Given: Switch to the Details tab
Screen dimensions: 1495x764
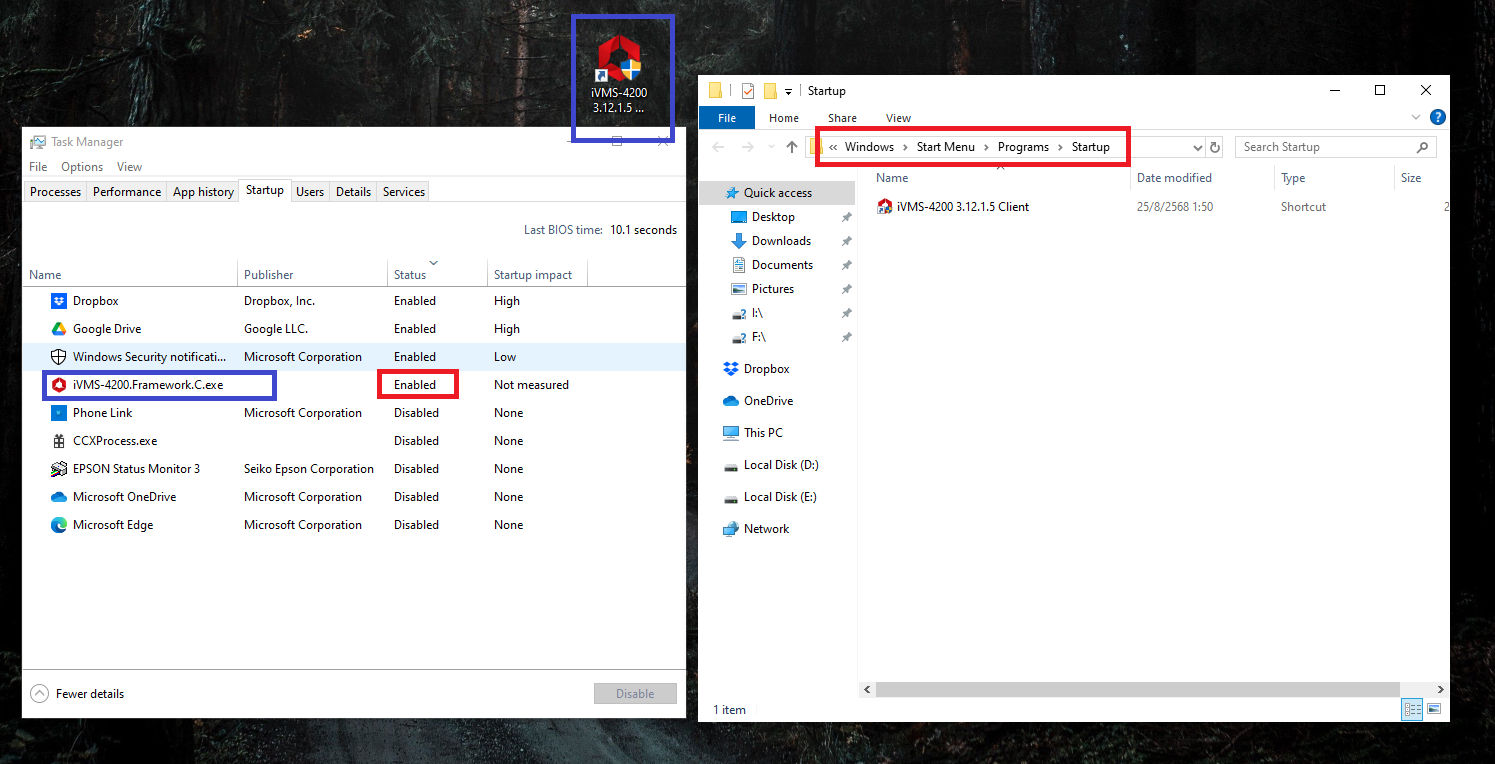Looking at the screenshot, I should (x=353, y=192).
